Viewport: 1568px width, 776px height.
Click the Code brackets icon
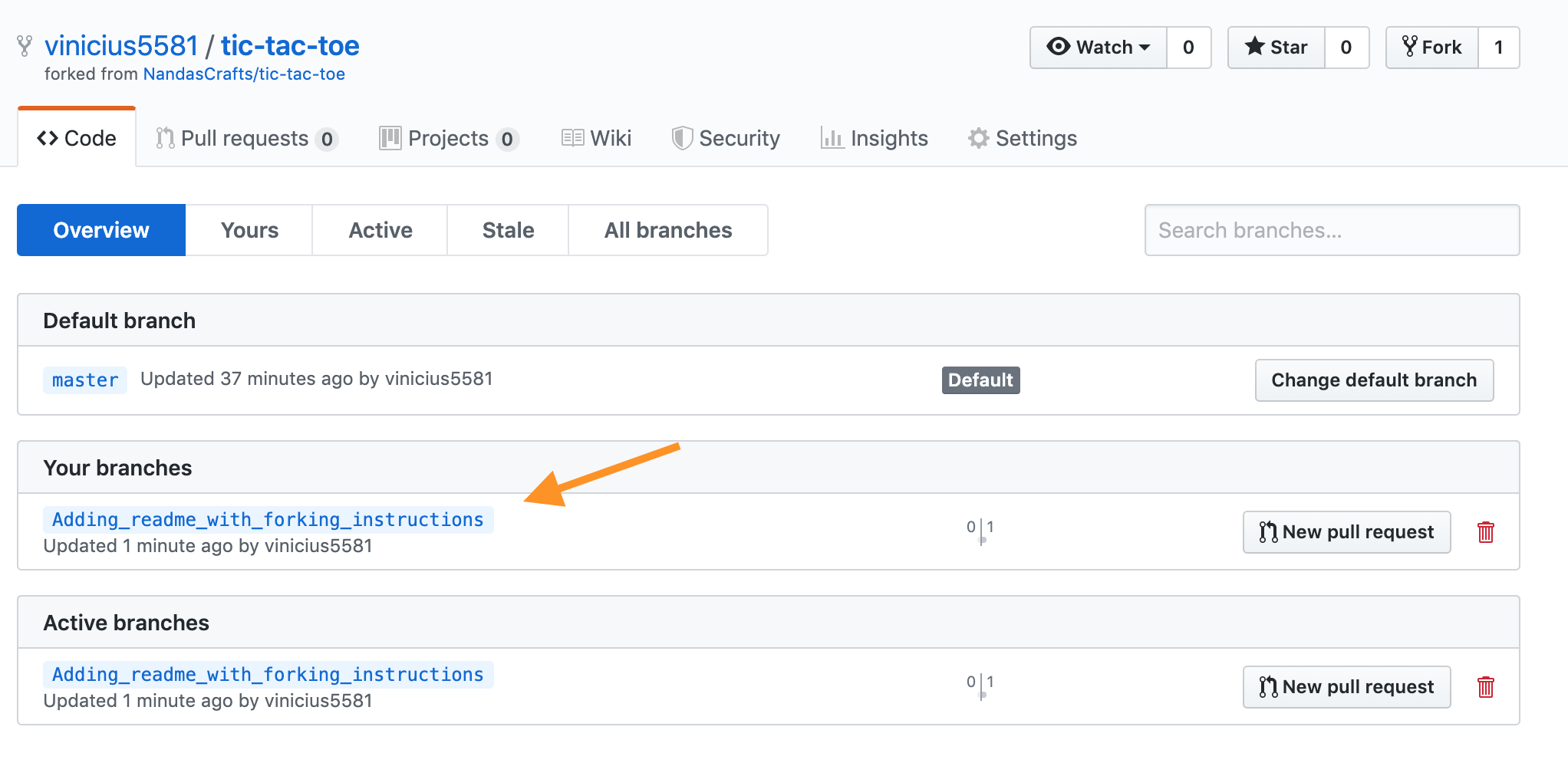tap(48, 138)
